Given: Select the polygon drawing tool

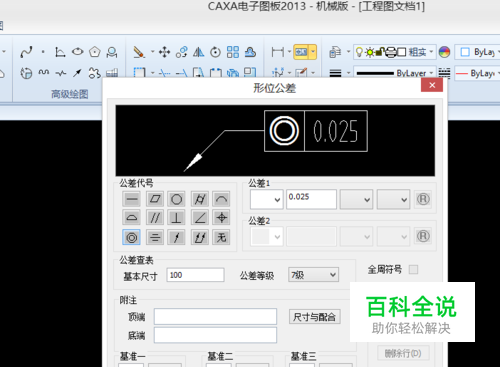Looking at the screenshot, I should 95,52.
